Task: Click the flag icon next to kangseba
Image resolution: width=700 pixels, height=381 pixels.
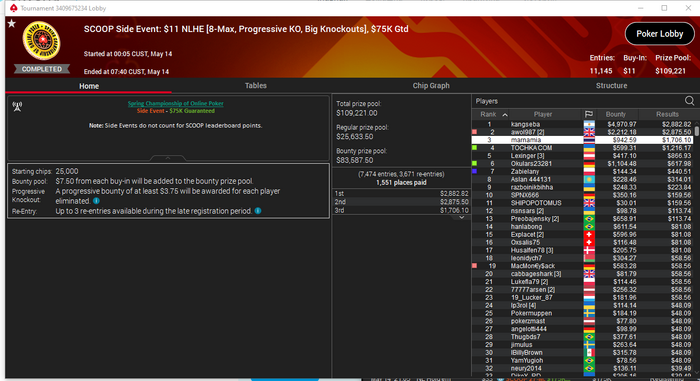Action: point(589,124)
